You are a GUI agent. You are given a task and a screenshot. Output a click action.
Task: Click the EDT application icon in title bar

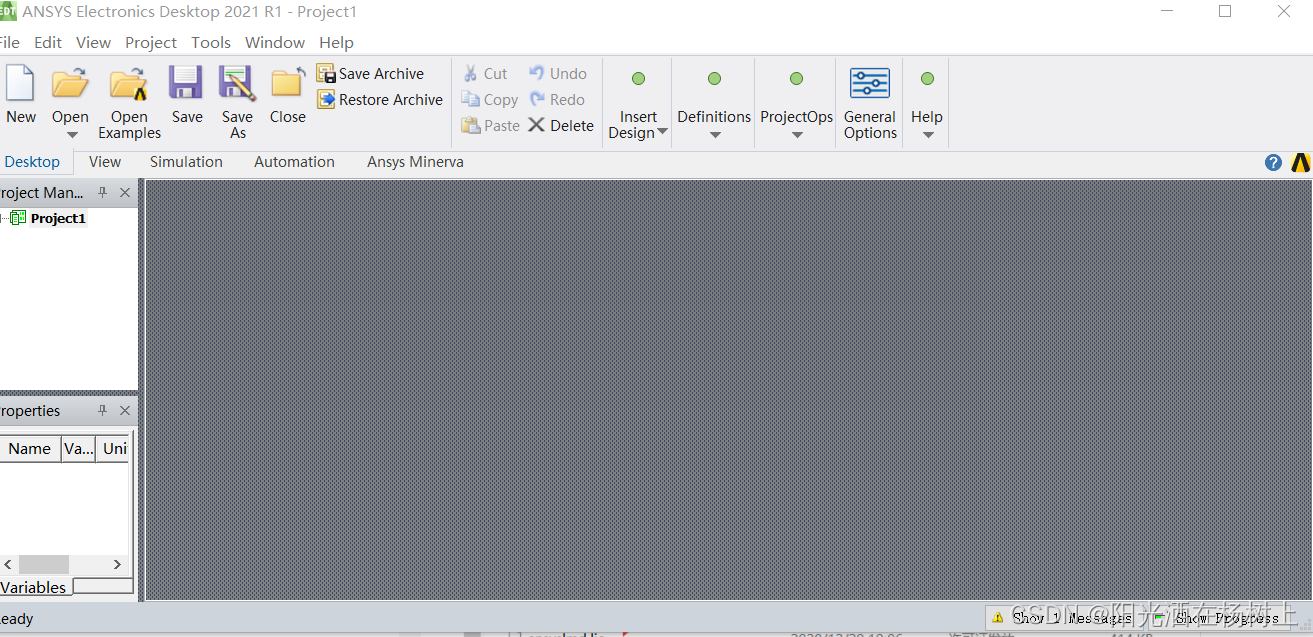8,12
